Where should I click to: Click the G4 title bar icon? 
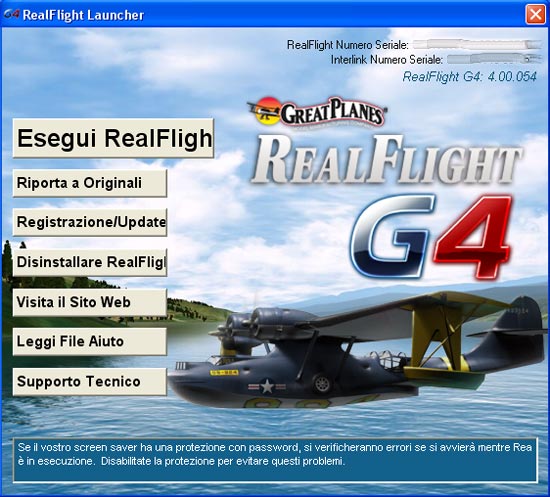point(11,14)
